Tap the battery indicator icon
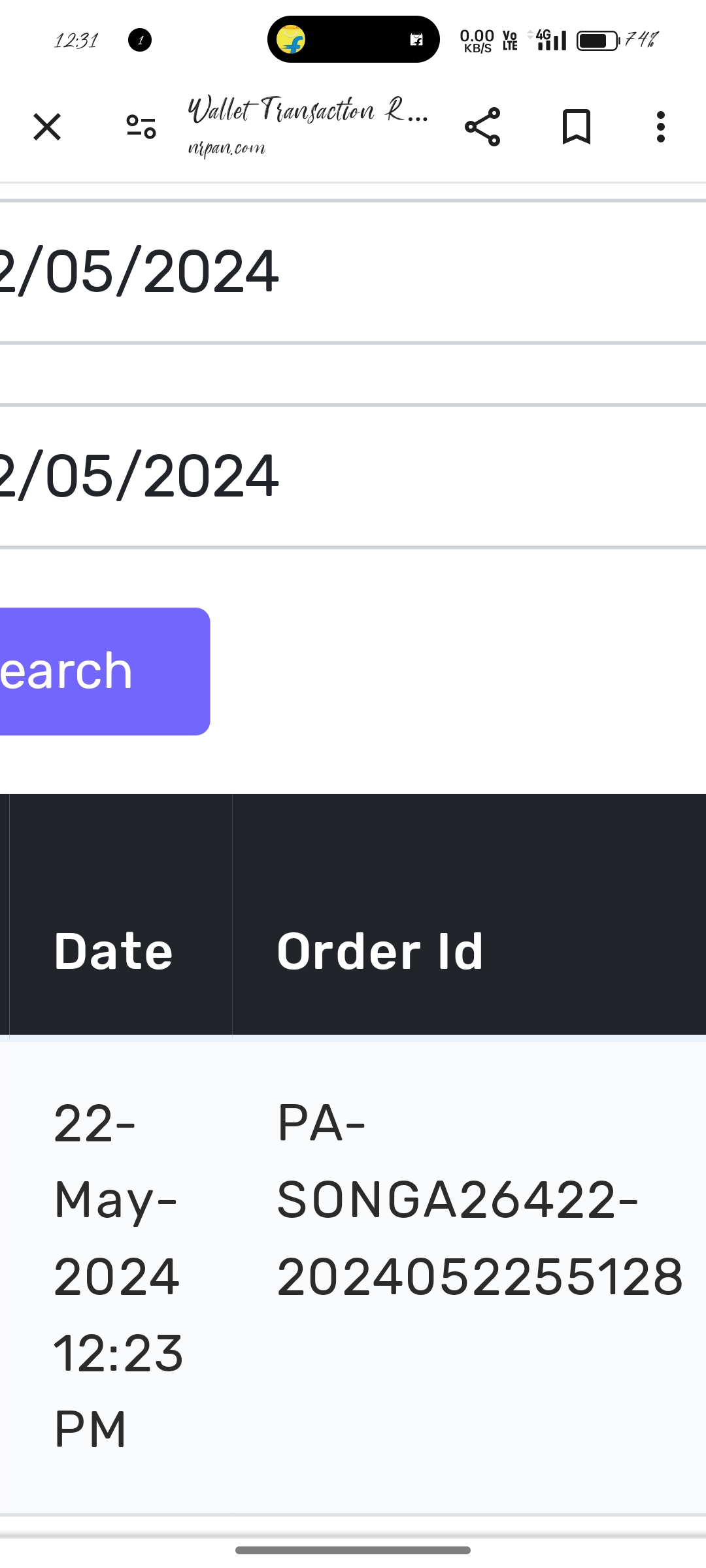Screen dimensions: 706x1568 click(x=597, y=41)
